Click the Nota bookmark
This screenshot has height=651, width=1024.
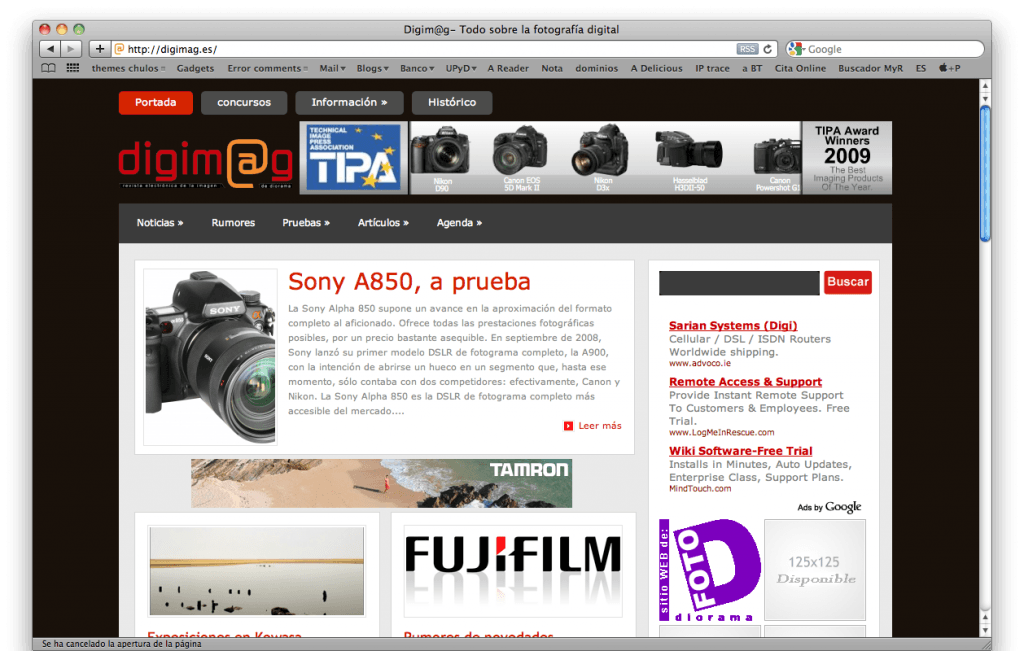552,68
